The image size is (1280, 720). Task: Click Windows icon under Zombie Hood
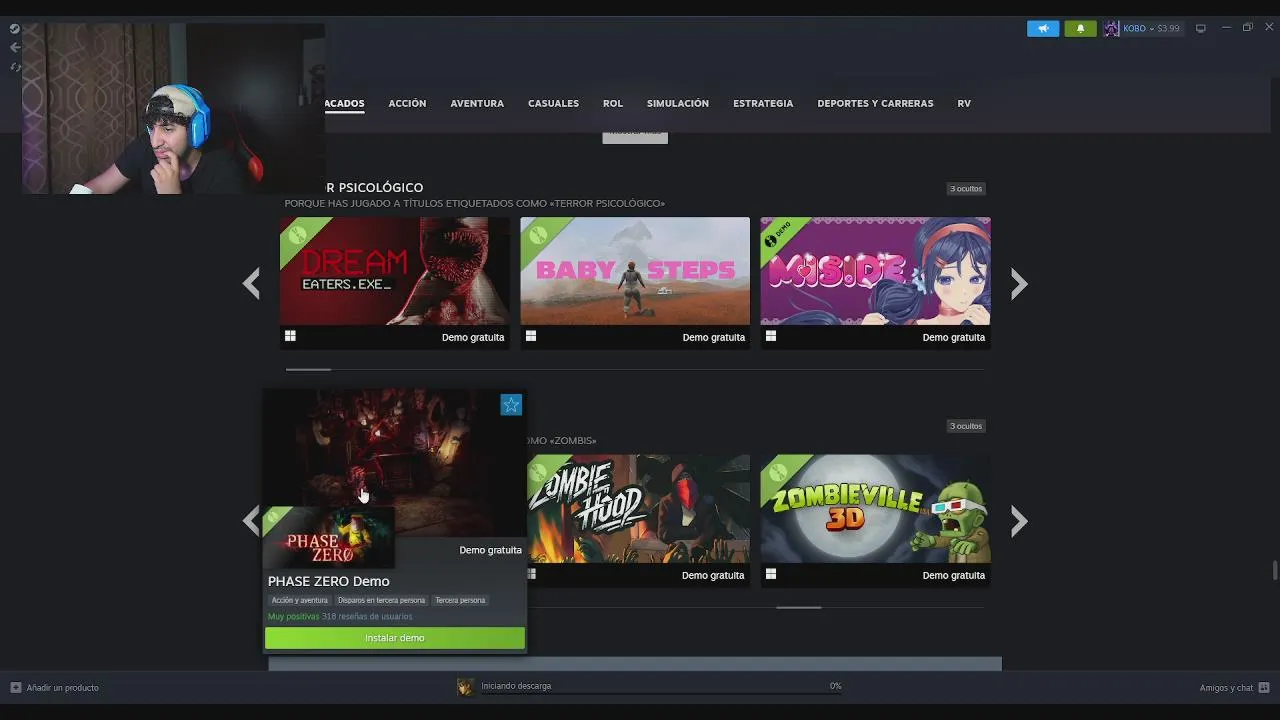coord(531,574)
